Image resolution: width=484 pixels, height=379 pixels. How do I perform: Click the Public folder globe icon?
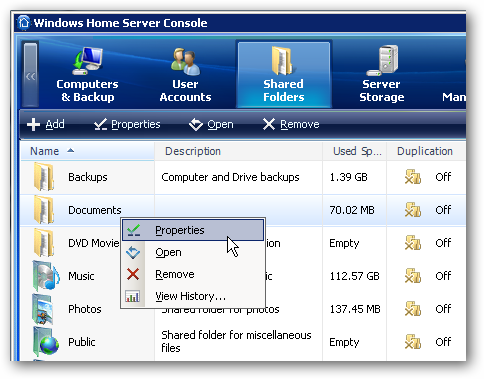click(x=46, y=342)
